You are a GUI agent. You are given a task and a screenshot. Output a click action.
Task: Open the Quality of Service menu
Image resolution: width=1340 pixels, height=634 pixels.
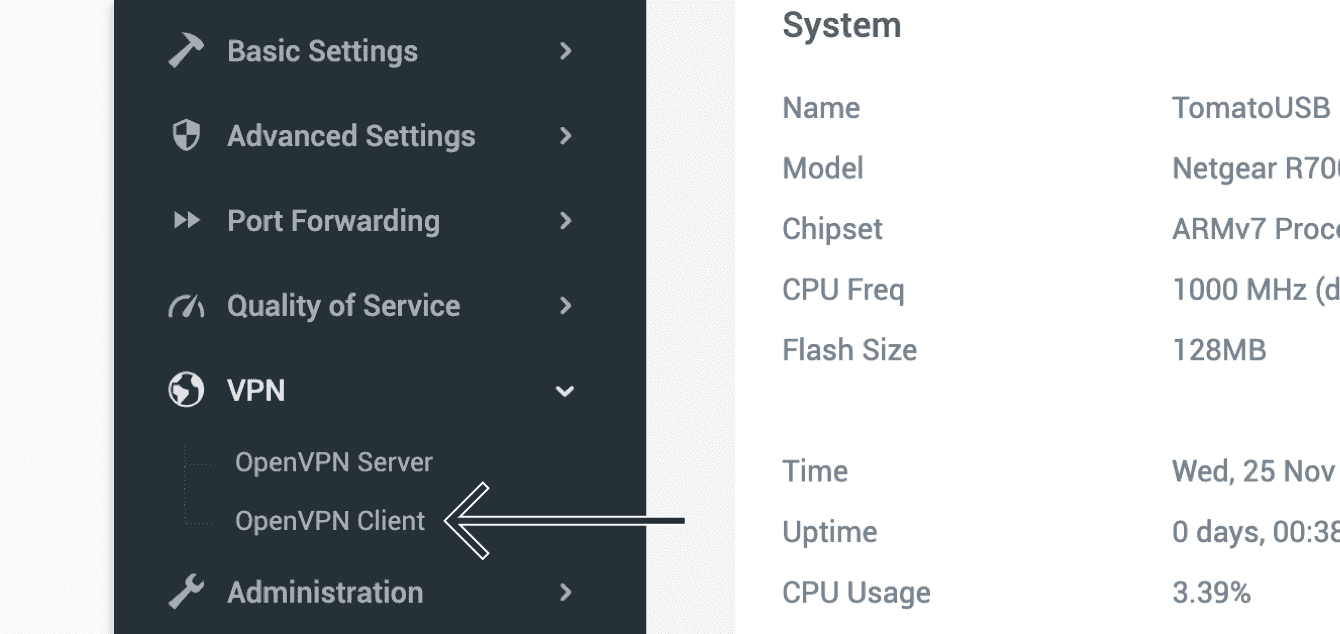coord(343,306)
